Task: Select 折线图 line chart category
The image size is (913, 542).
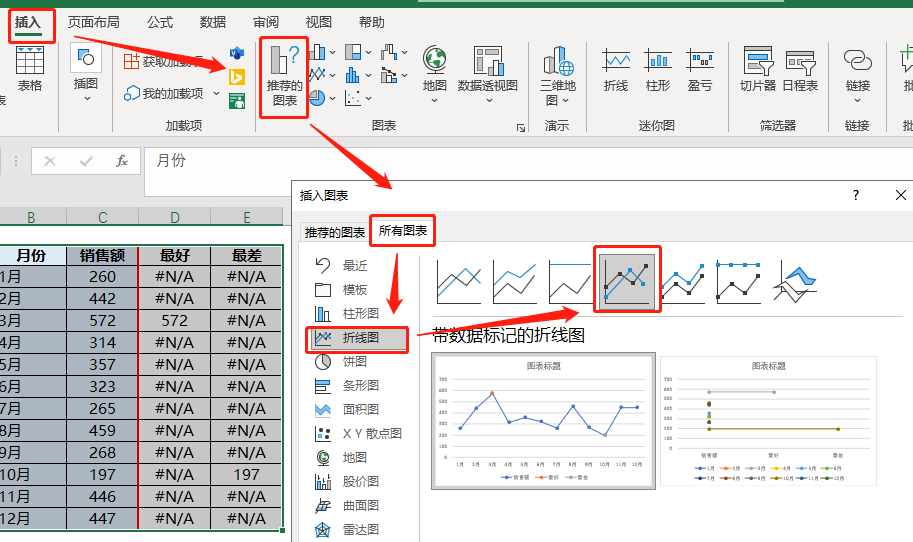Action: coord(358,338)
